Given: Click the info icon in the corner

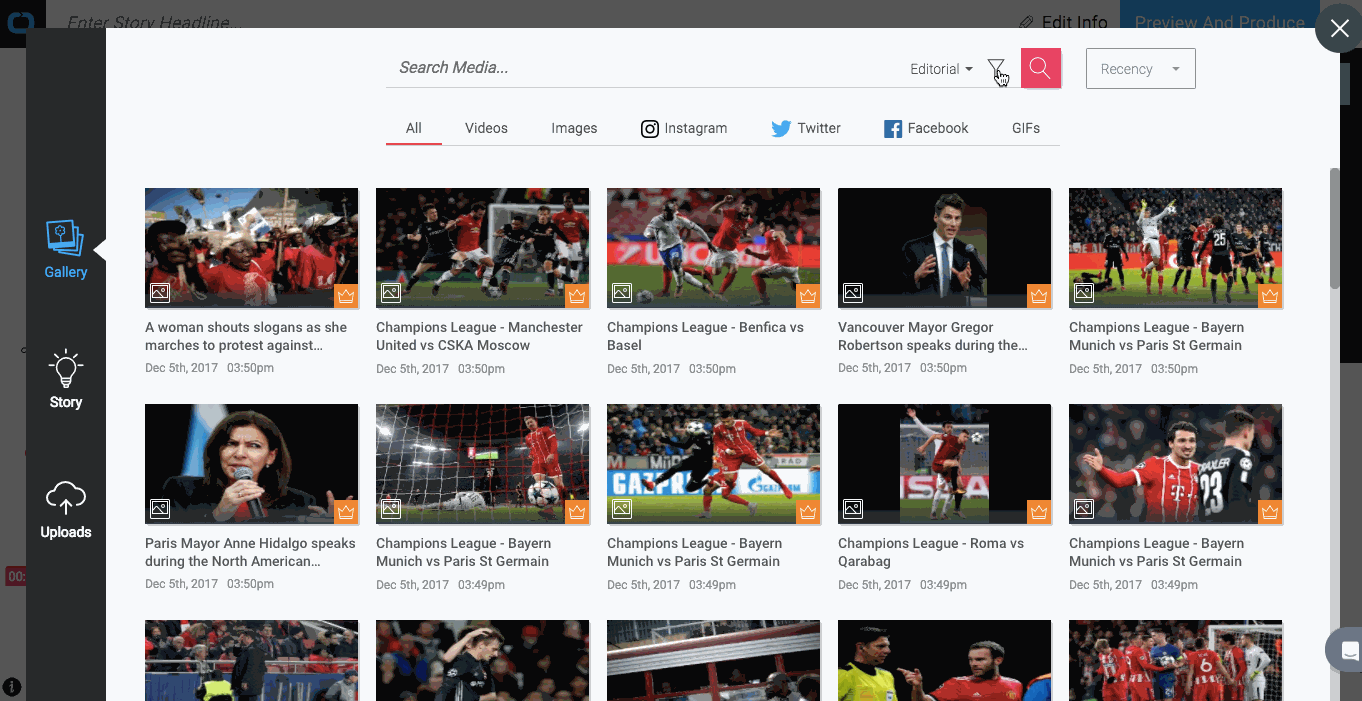Looking at the screenshot, I should 12,687.
